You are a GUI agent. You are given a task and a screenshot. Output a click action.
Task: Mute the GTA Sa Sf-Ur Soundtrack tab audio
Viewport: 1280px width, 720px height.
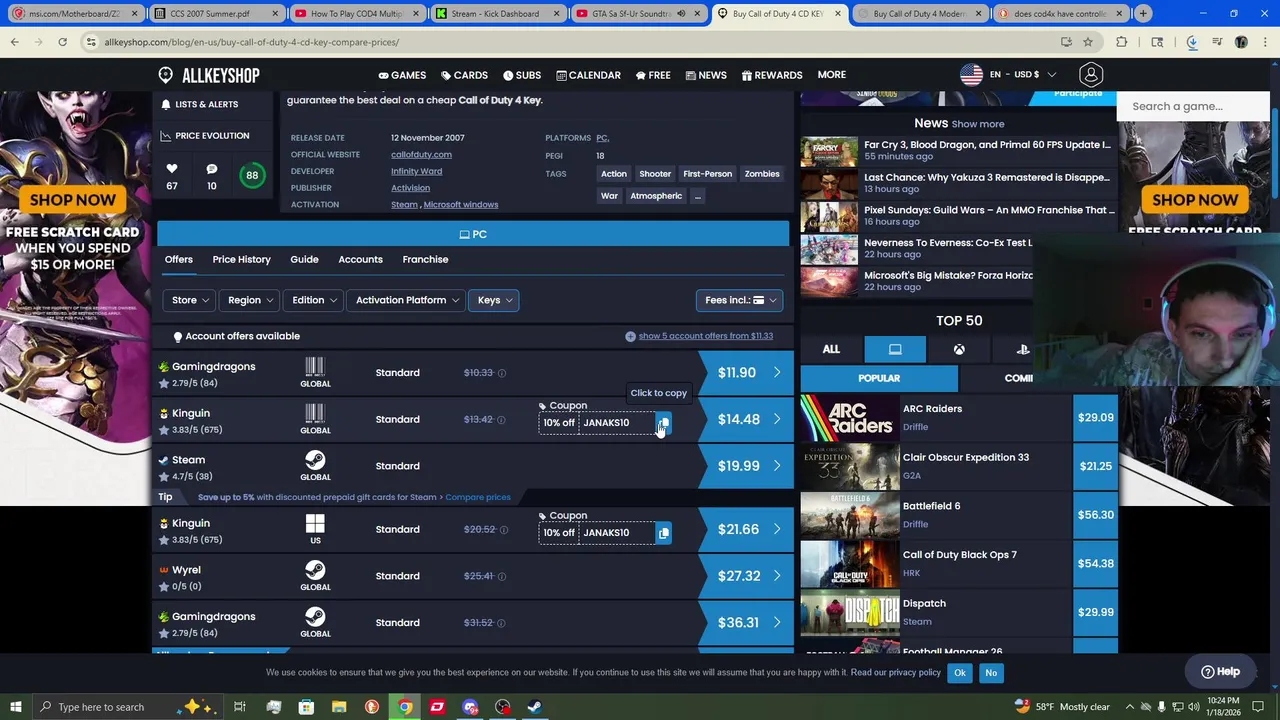681,14
